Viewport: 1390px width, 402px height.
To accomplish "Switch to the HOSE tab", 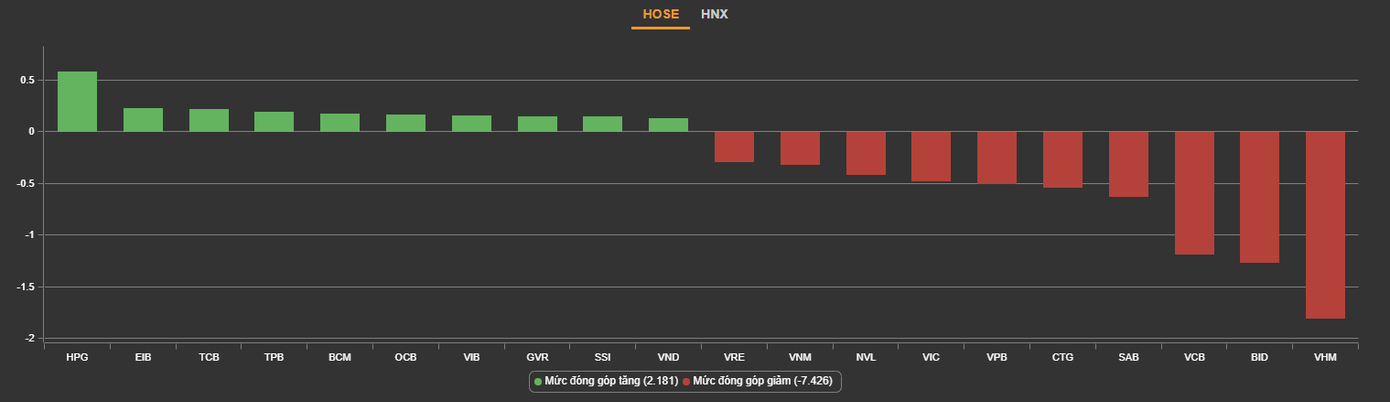I will click(x=660, y=14).
